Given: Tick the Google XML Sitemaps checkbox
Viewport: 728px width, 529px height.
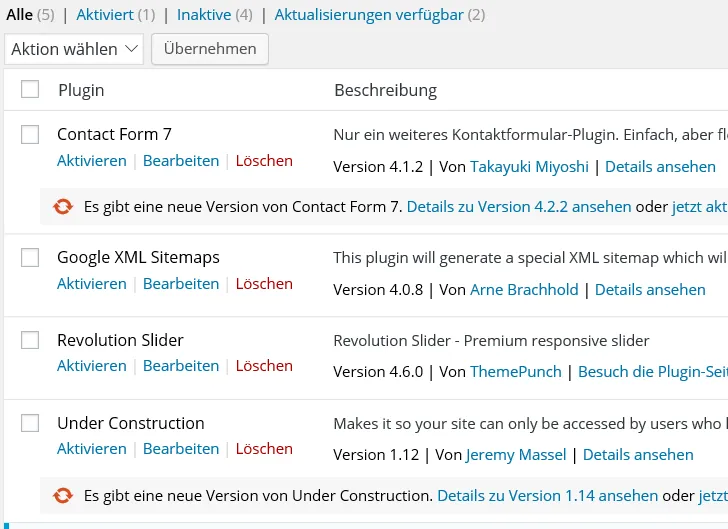Looking at the screenshot, I should (30, 257).
